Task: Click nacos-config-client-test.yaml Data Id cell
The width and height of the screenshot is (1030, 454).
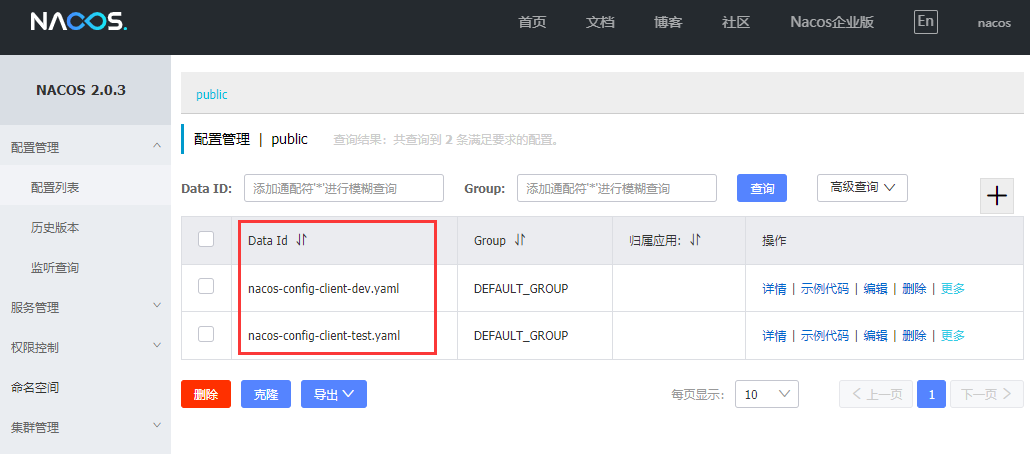Action: [x=324, y=336]
